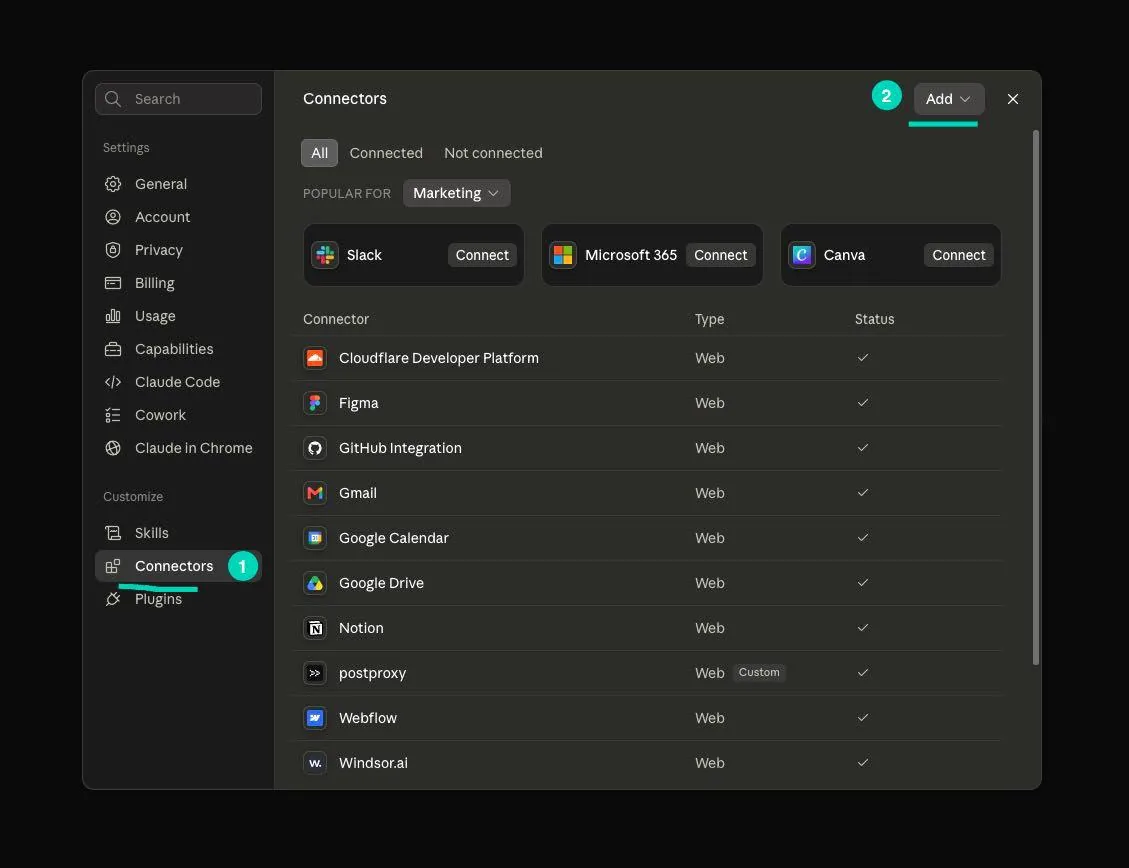Click the Cloudflare logo icon
The width and height of the screenshot is (1129, 868).
tap(315, 358)
